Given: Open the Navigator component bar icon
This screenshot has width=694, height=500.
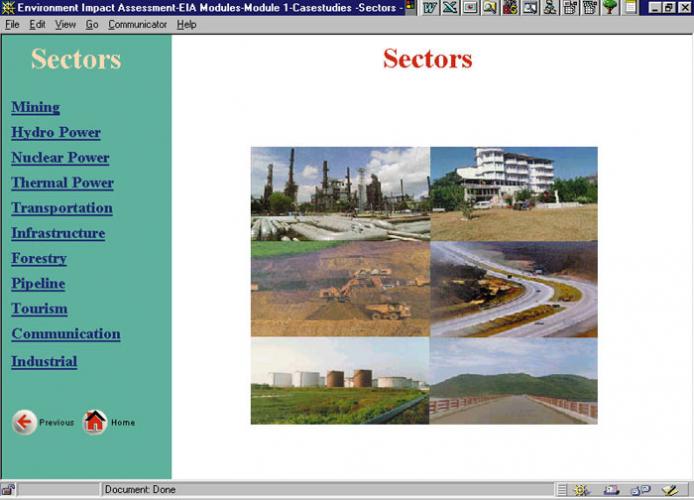Looking at the screenshot, I should pos(582,490).
